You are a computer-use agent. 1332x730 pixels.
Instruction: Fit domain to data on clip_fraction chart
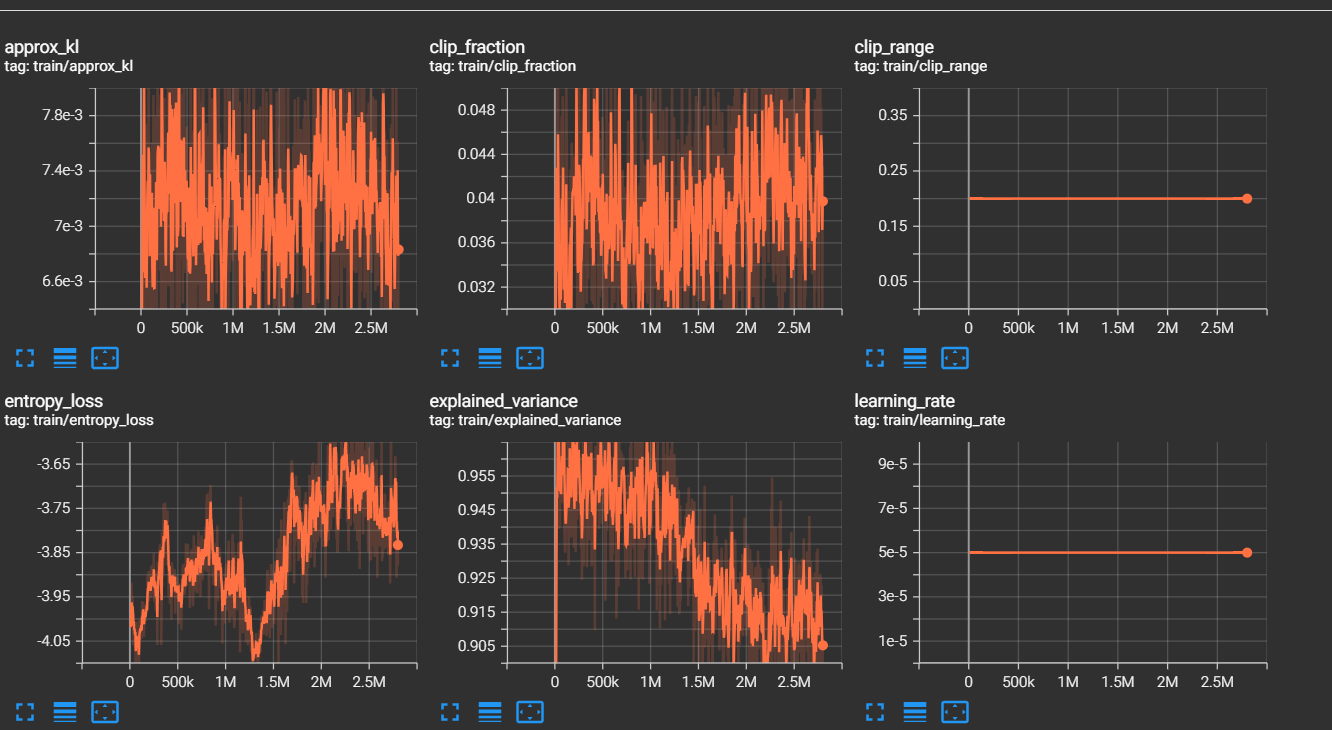click(x=530, y=357)
